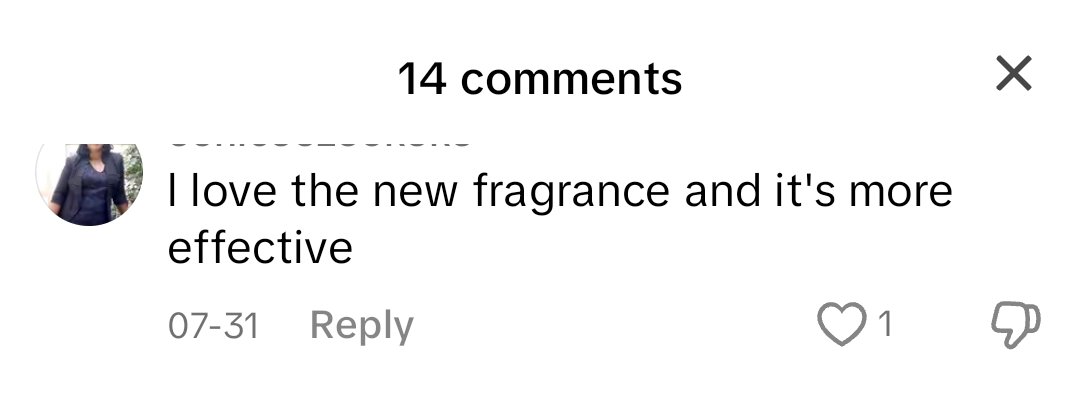
Task: Dislike the comment using the thumbs-down icon
Action: click(x=1016, y=324)
